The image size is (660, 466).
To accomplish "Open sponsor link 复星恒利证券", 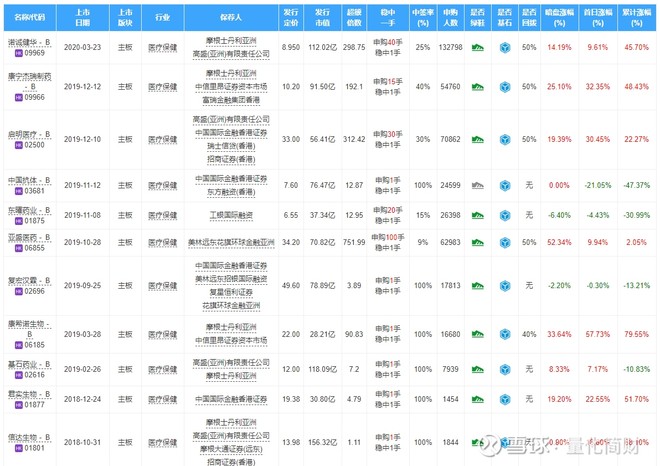I will tap(231, 292).
